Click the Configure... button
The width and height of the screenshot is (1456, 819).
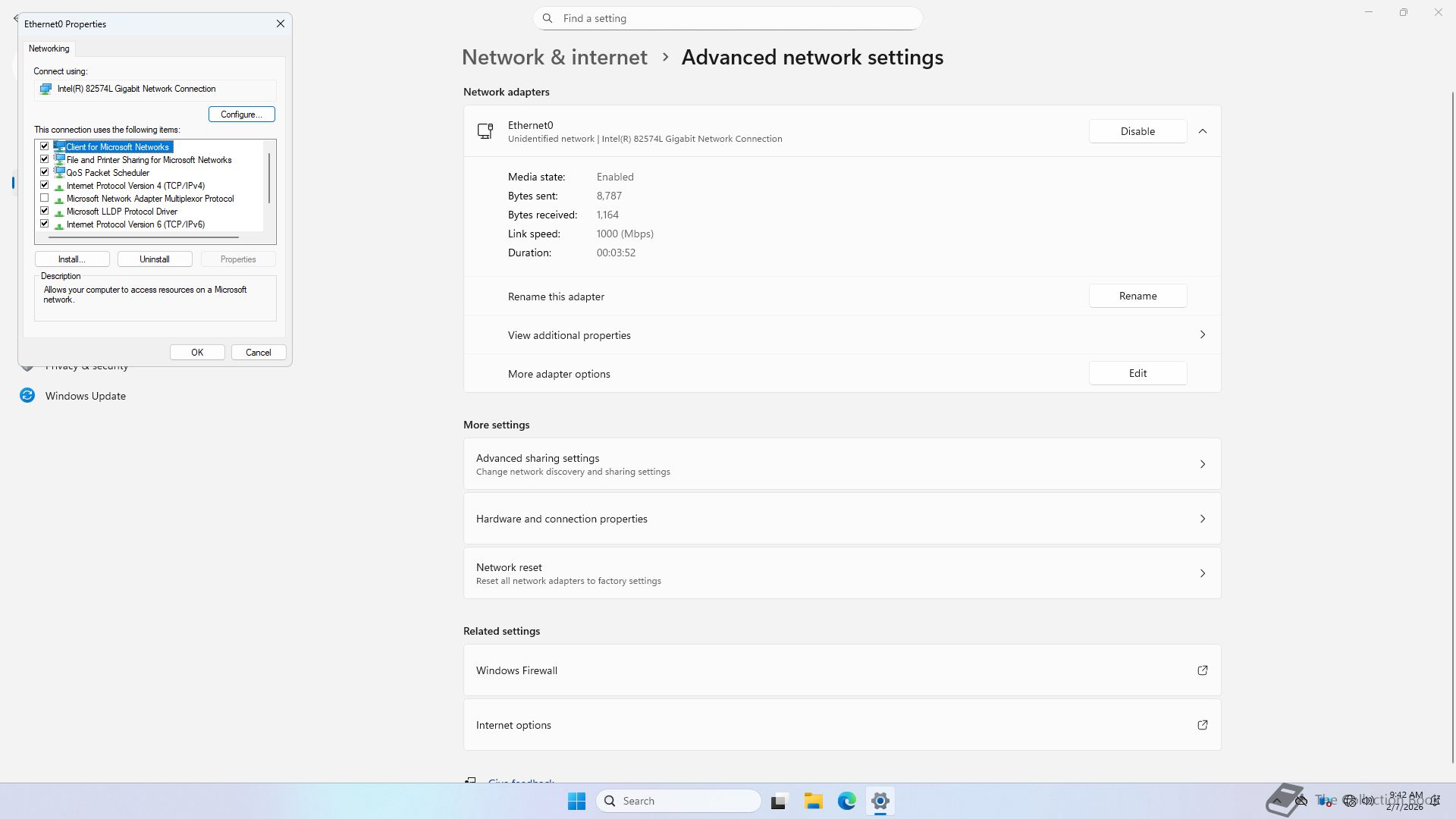coord(241,115)
